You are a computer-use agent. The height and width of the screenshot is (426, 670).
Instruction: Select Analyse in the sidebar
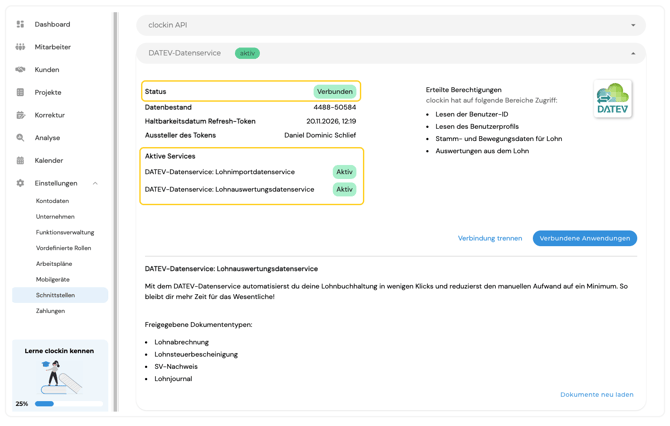47,138
